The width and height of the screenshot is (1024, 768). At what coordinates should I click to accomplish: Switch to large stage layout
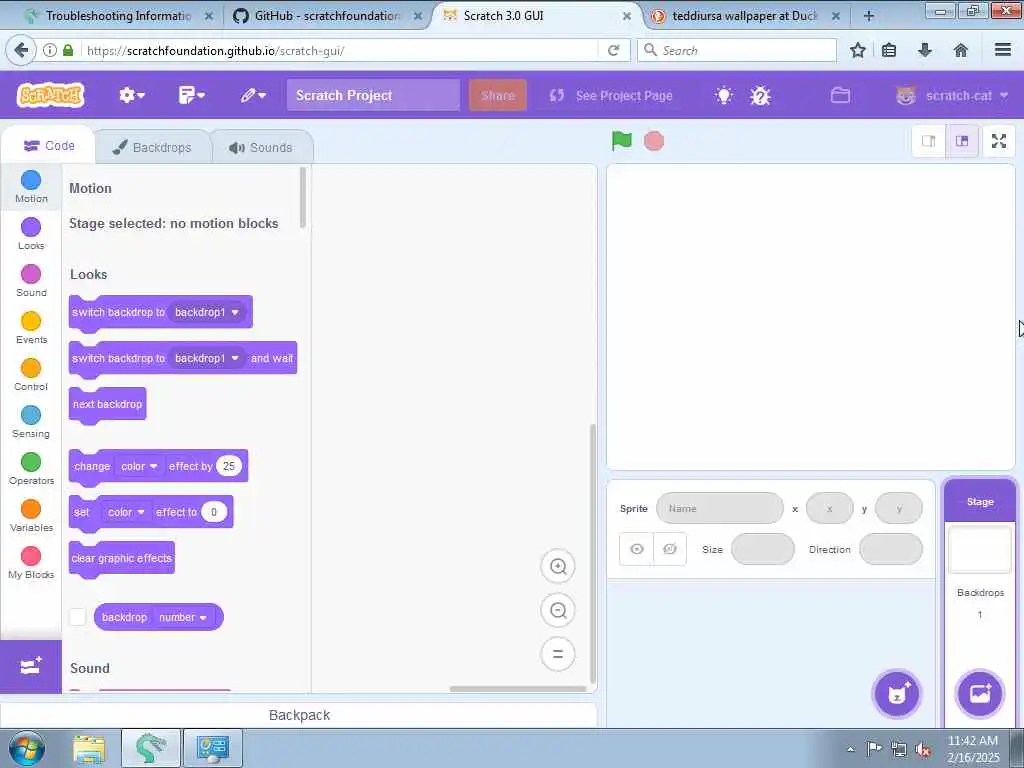point(962,140)
